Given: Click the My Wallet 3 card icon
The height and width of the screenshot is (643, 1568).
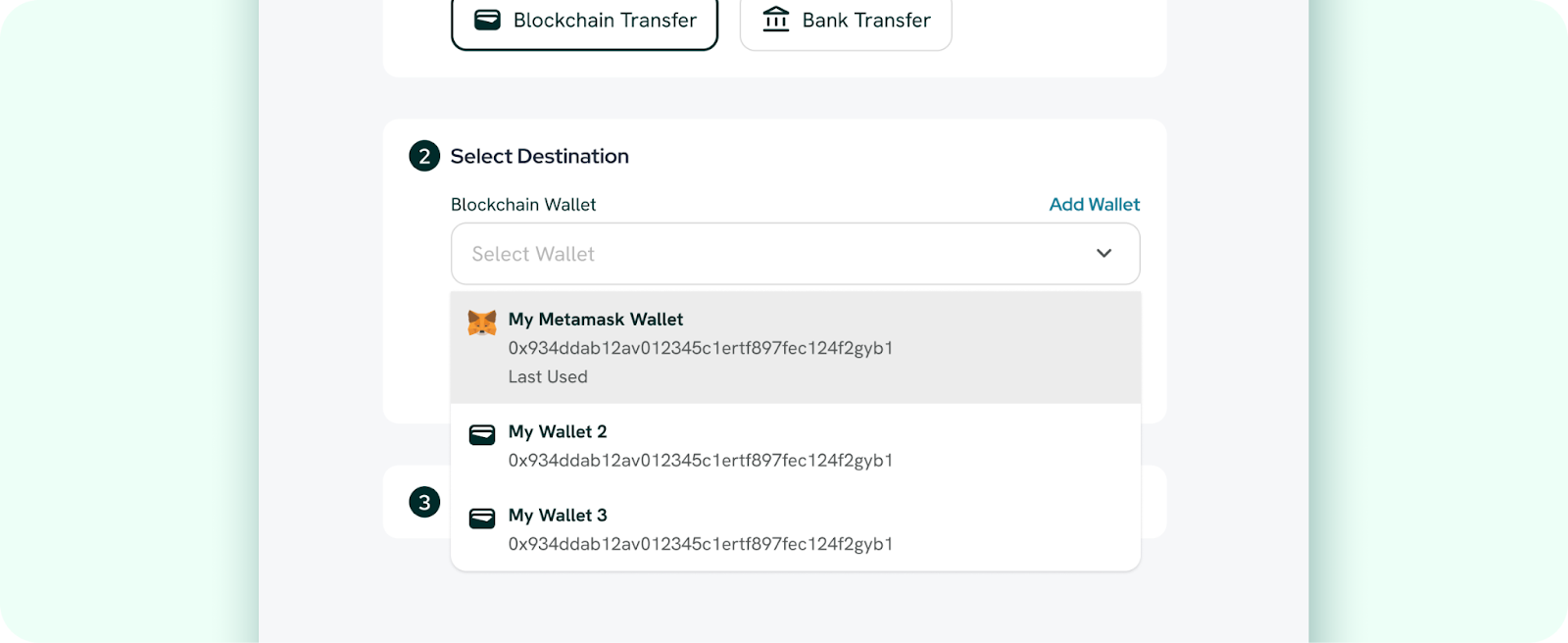Looking at the screenshot, I should (482, 518).
